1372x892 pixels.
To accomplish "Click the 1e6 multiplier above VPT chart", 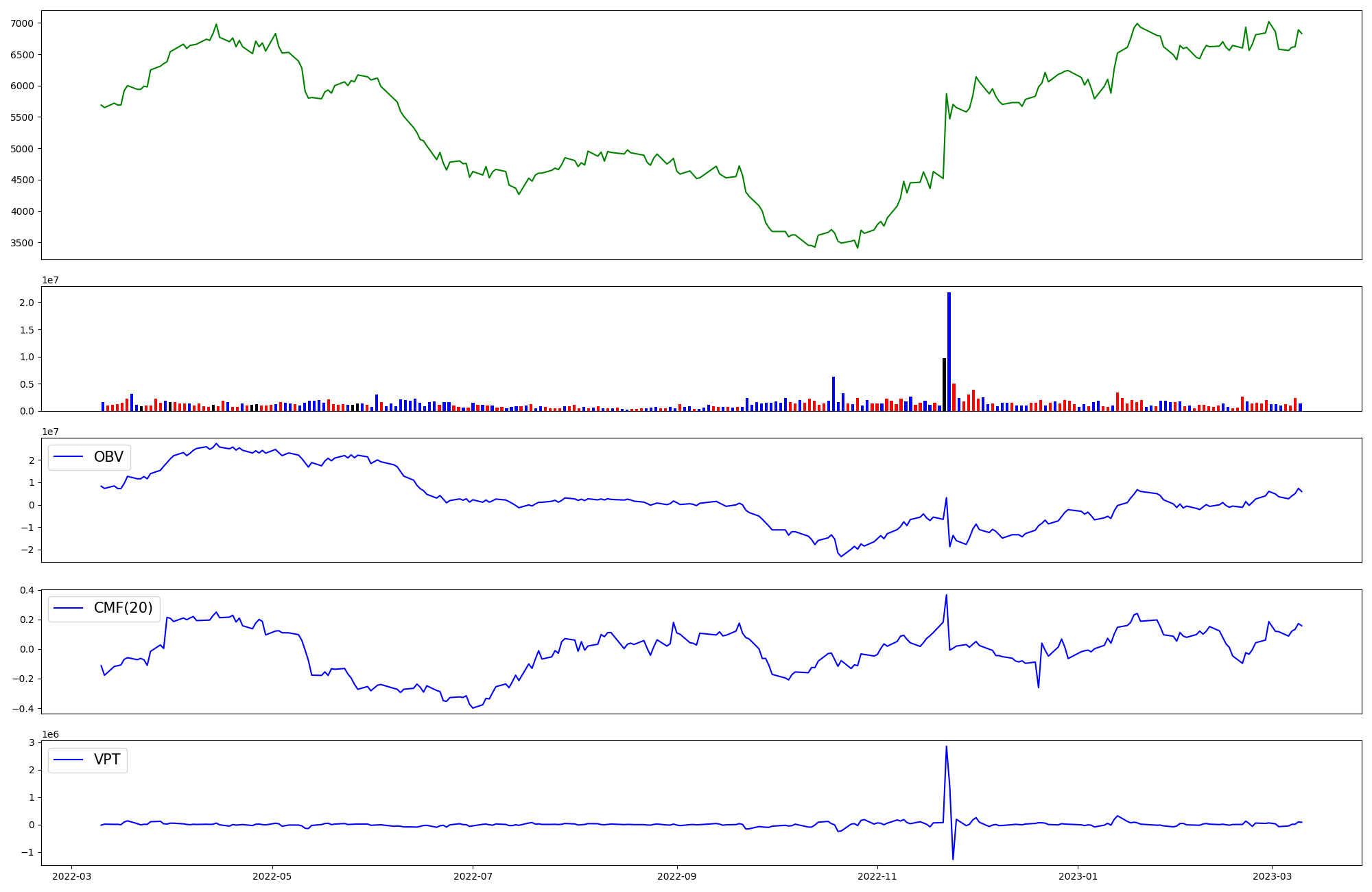I will [50, 734].
